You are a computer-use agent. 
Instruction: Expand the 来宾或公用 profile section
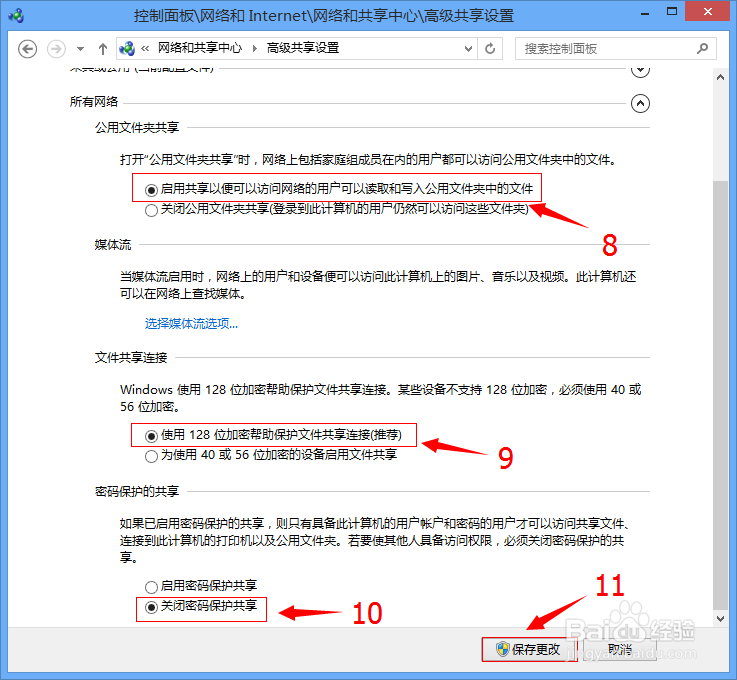(640, 70)
